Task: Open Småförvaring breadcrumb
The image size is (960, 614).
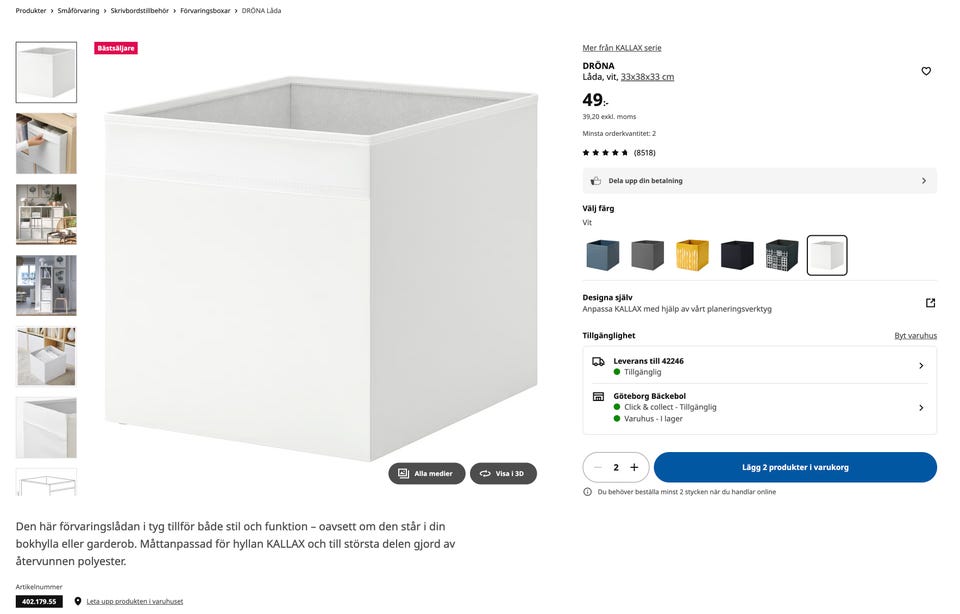Action: click(78, 10)
